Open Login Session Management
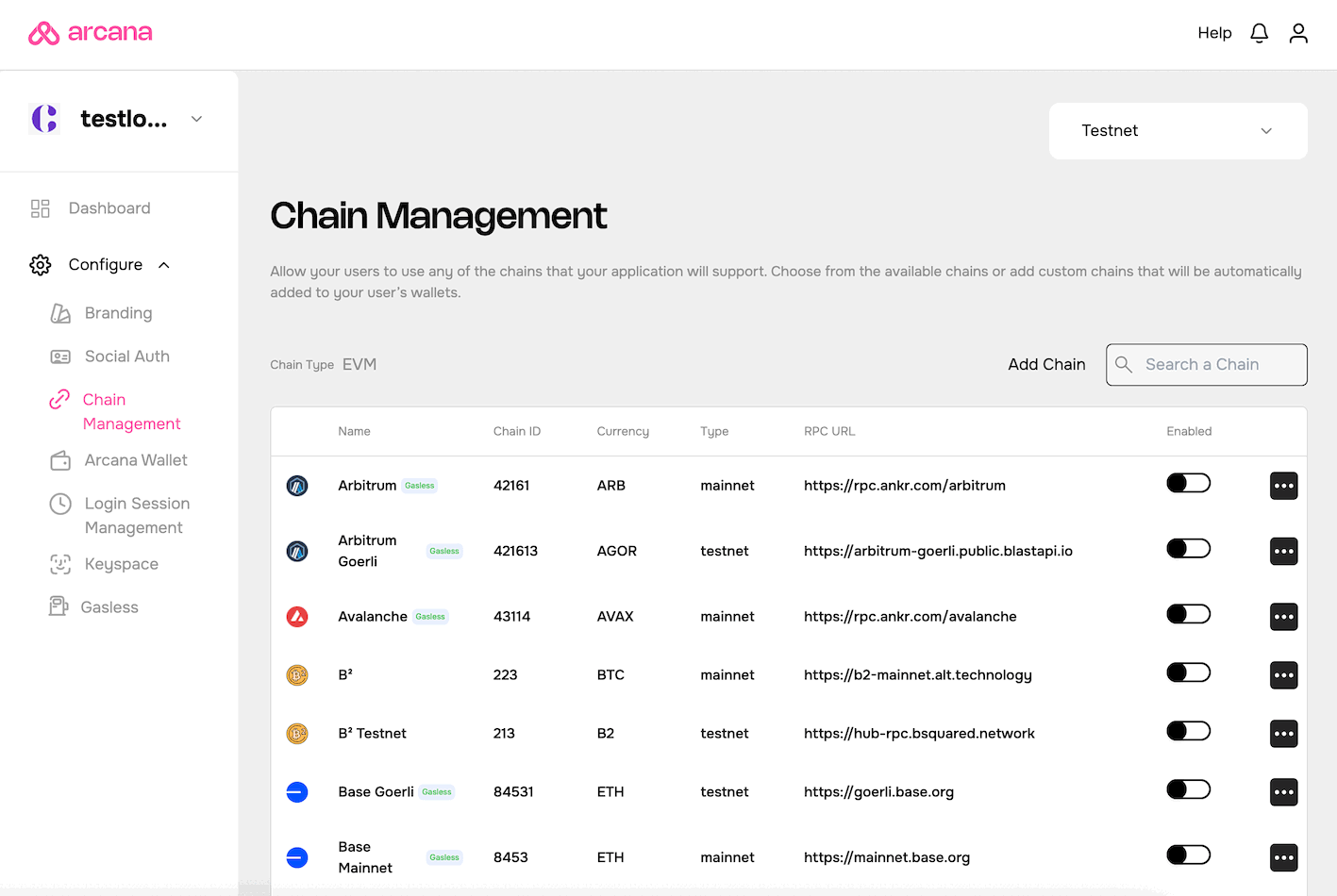Viewport: 1337px width, 896px height. tap(137, 516)
